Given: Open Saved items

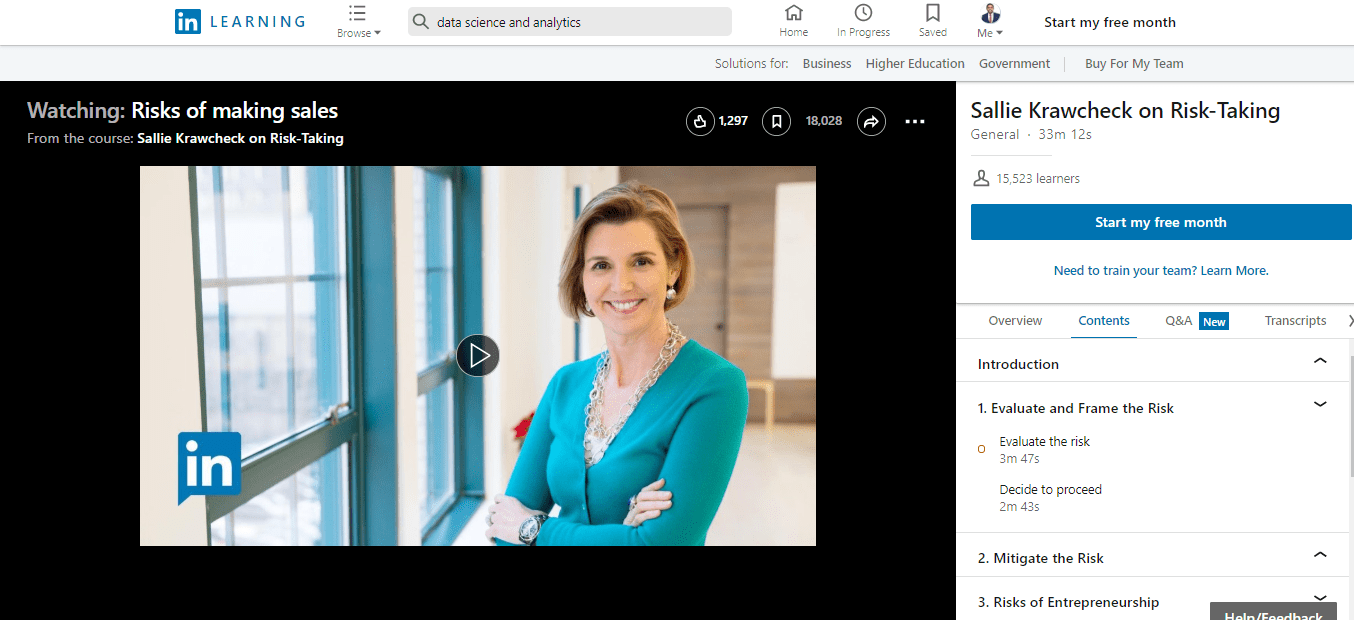Looking at the screenshot, I should (x=933, y=21).
